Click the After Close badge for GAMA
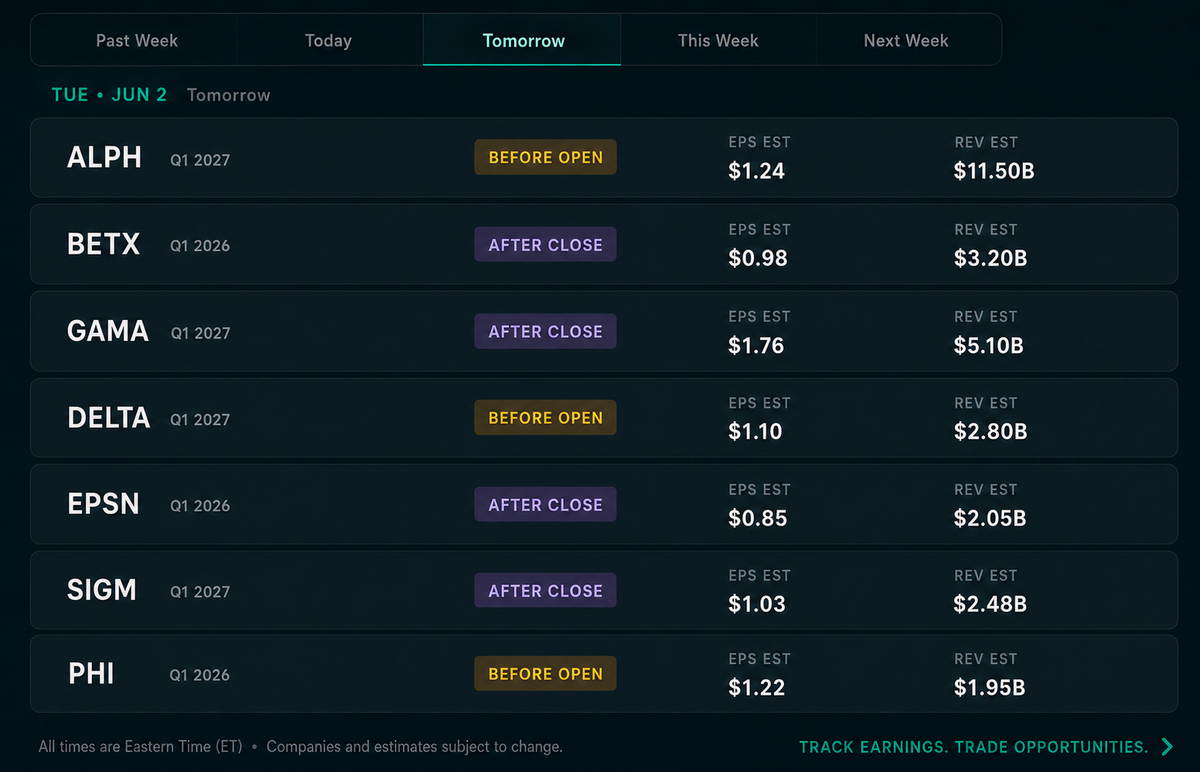This screenshot has height=772, width=1200. tap(545, 331)
